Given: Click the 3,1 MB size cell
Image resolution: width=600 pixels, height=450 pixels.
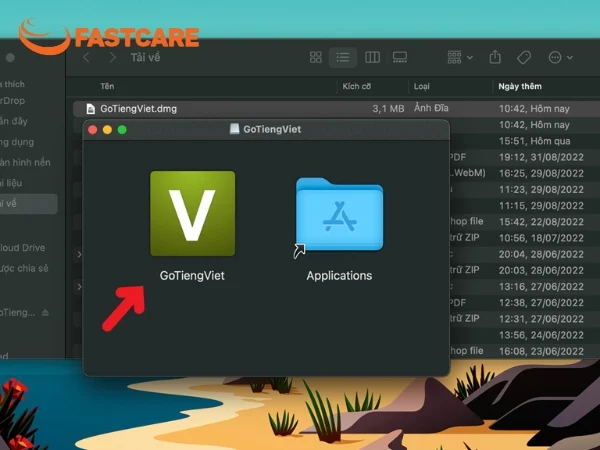Looking at the screenshot, I should [x=388, y=109].
